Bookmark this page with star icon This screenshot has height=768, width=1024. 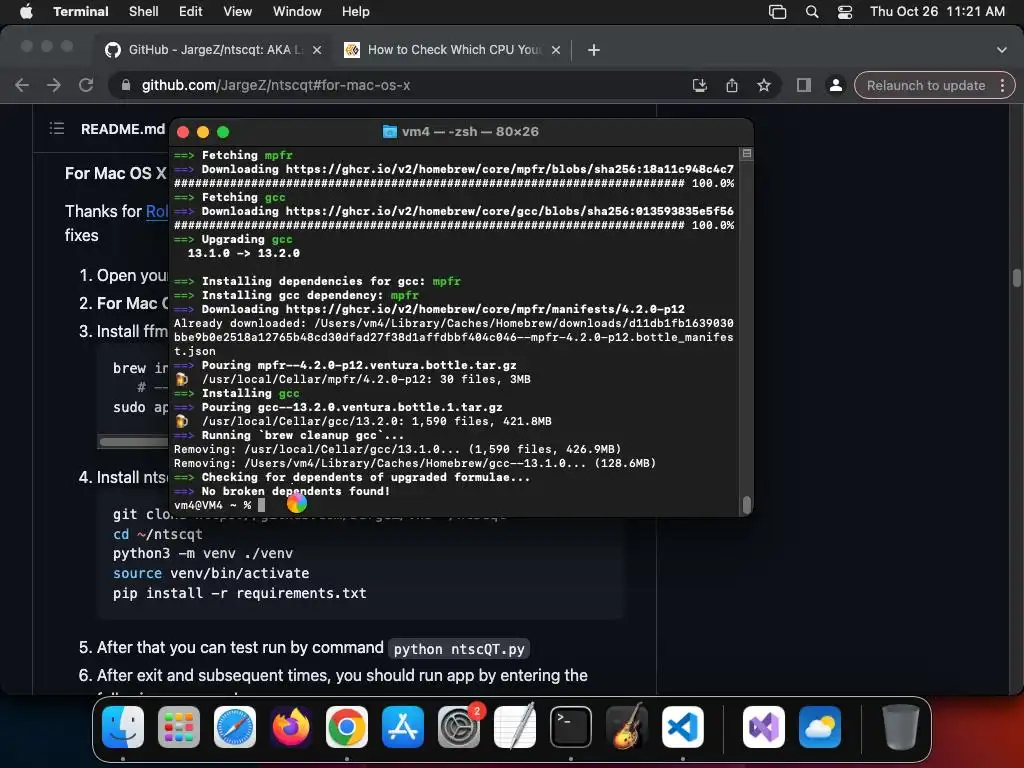(x=763, y=85)
